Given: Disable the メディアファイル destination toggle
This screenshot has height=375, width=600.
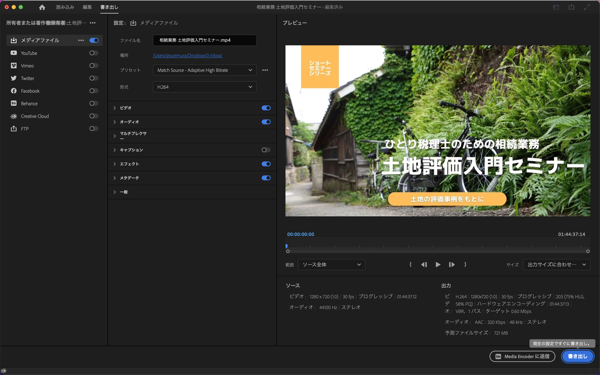Looking at the screenshot, I should point(94,40).
